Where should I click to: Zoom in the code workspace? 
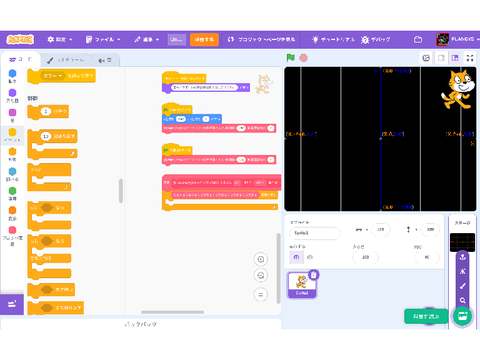click(261, 259)
